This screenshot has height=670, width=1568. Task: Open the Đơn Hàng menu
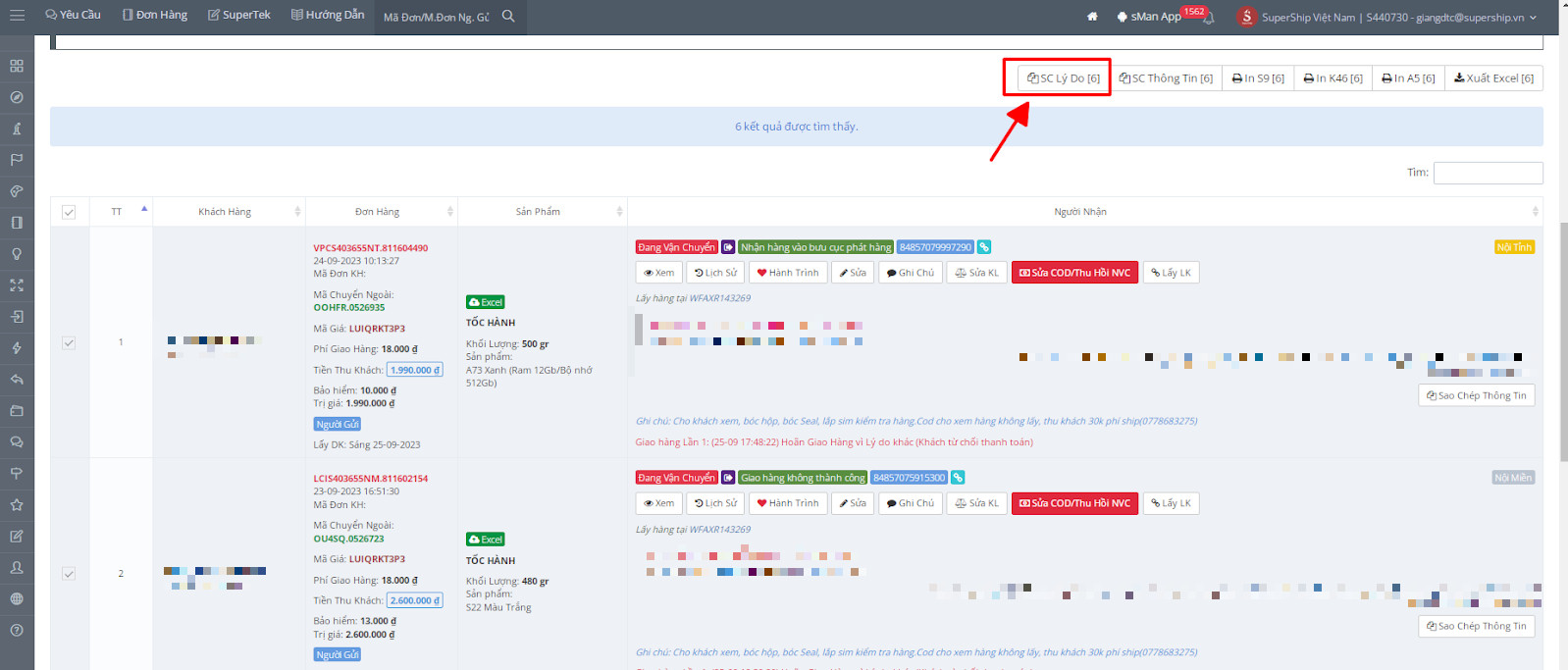[x=155, y=15]
